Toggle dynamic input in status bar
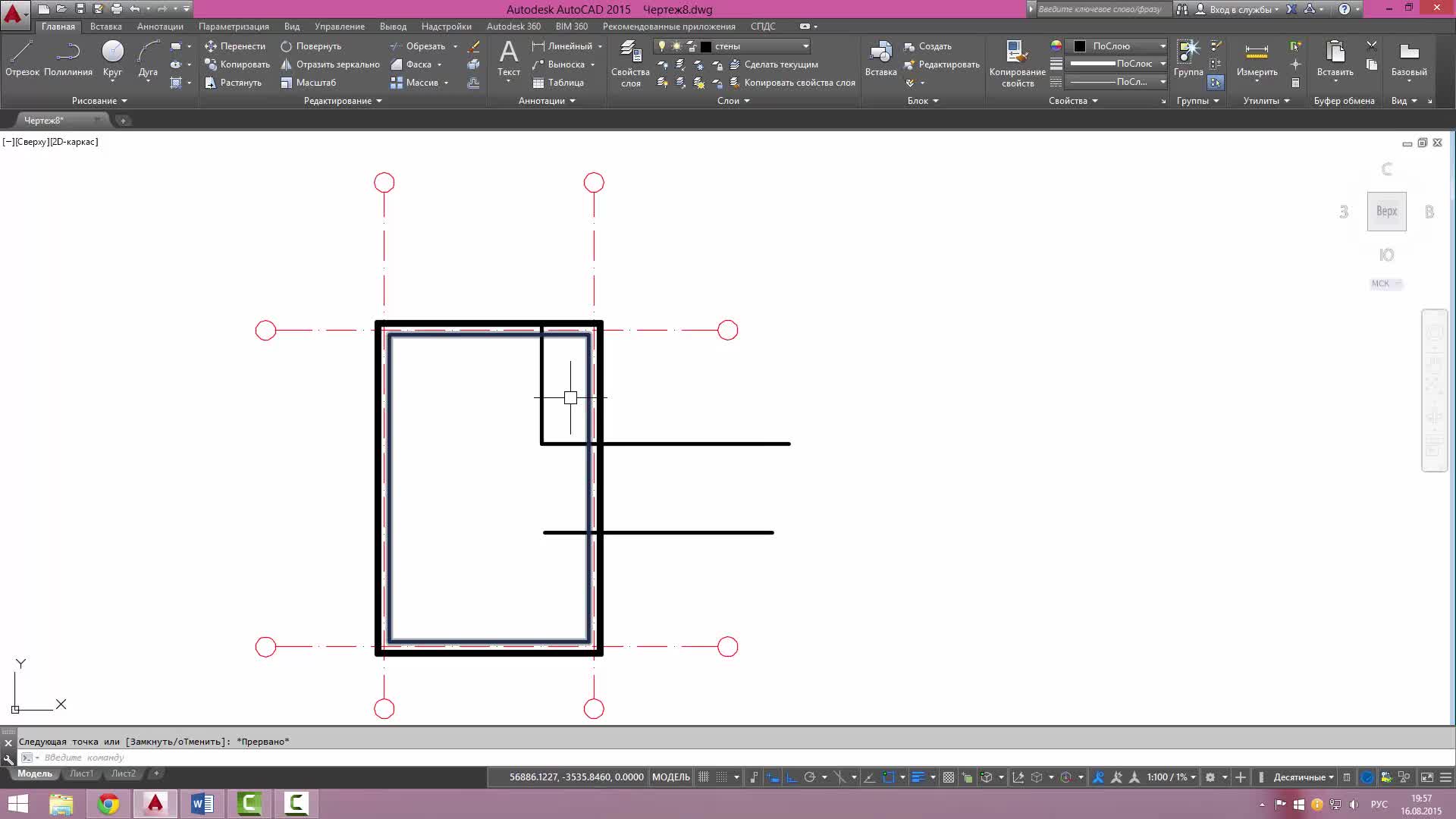The image size is (1456, 819). tap(773, 777)
